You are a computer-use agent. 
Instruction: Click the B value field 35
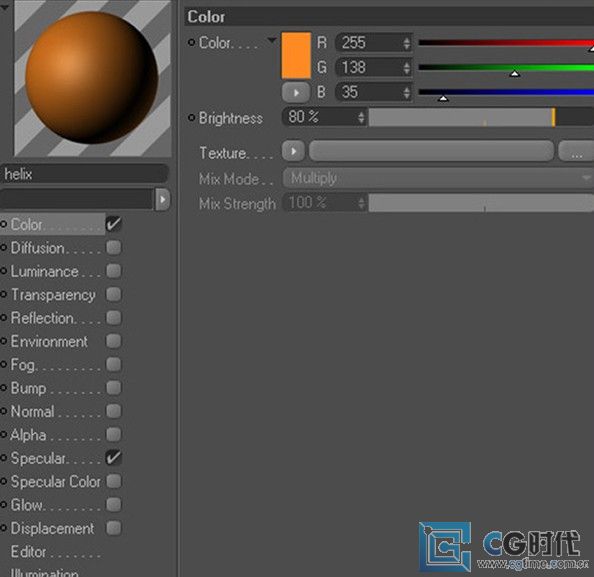pyautogui.click(x=369, y=92)
